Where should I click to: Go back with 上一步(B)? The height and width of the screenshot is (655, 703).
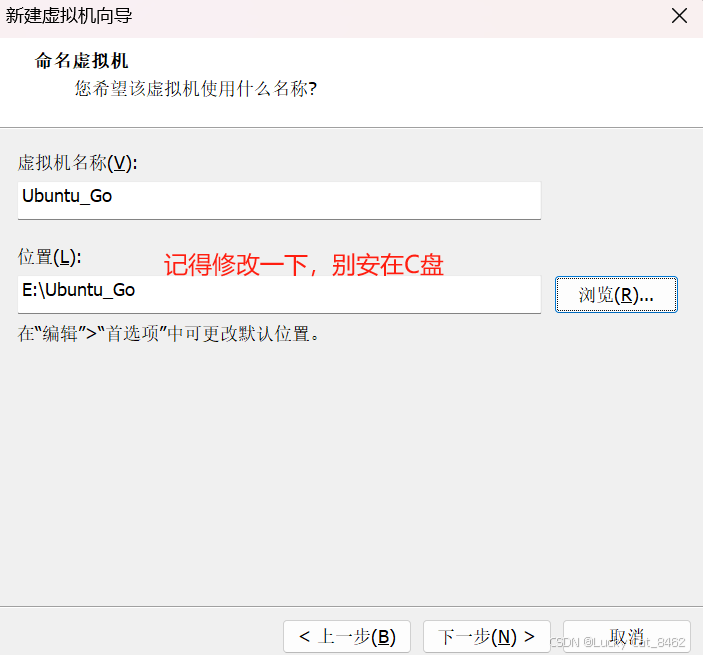pyautogui.click(x=347, y=637)
